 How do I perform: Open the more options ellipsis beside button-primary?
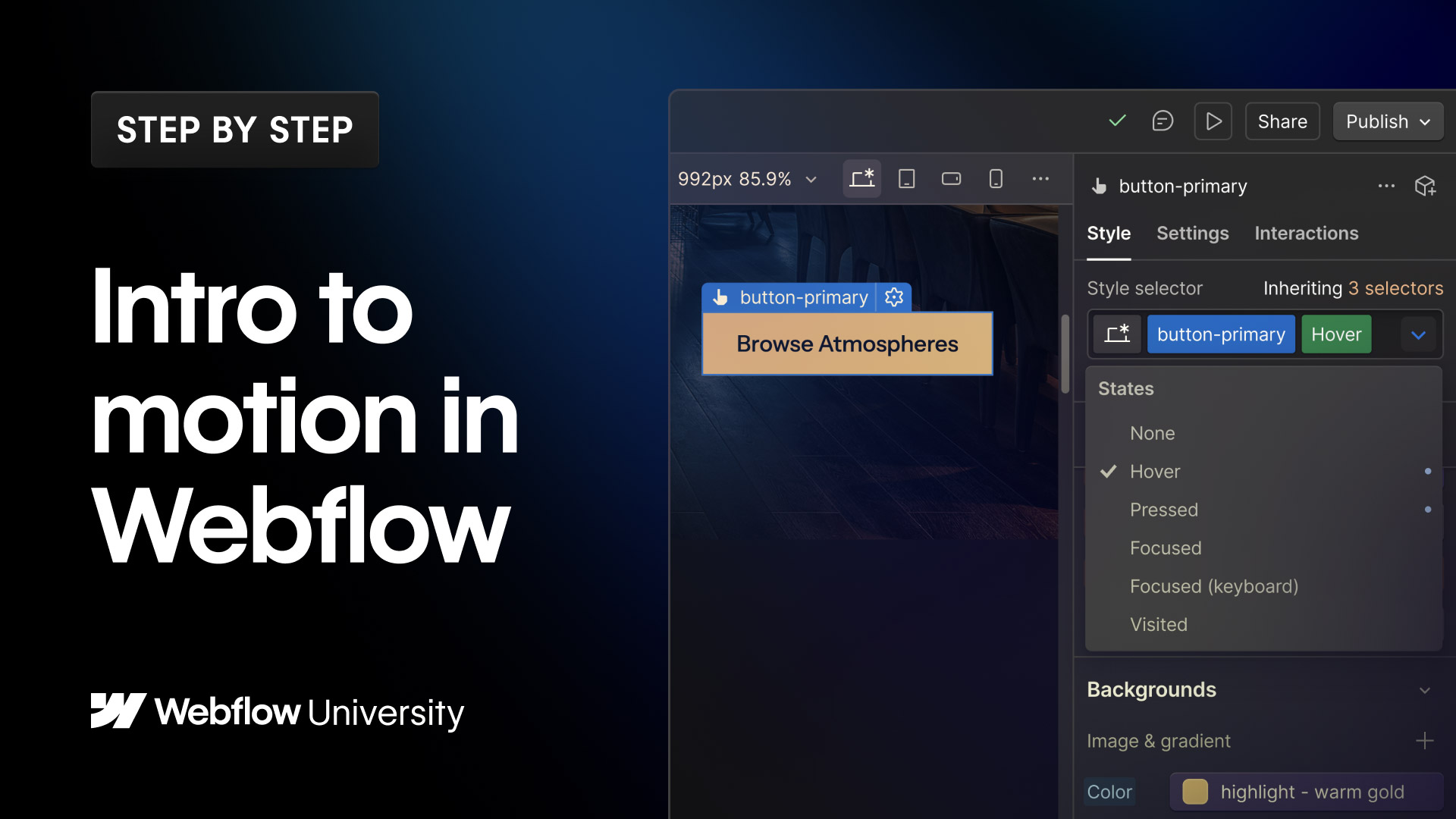pyautogui.click(x=1387, y=186)
